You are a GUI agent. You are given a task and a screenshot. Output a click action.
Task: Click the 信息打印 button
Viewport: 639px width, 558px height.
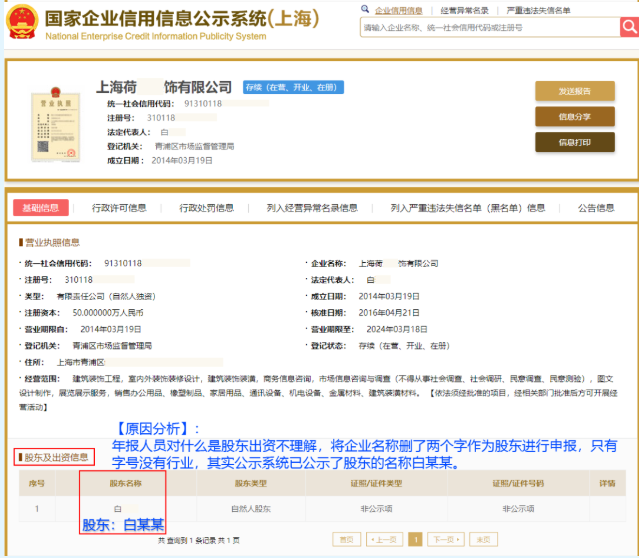(575, 142)
